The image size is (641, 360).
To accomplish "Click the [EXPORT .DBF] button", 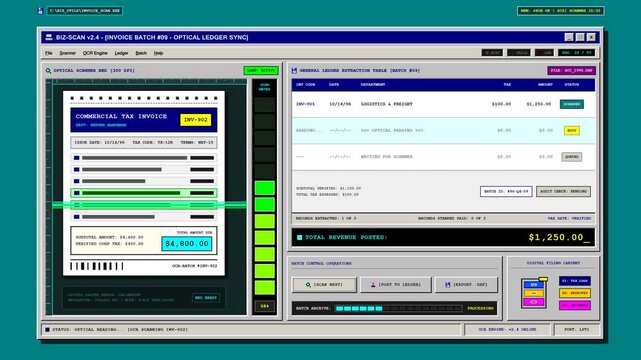I will 466,284.
